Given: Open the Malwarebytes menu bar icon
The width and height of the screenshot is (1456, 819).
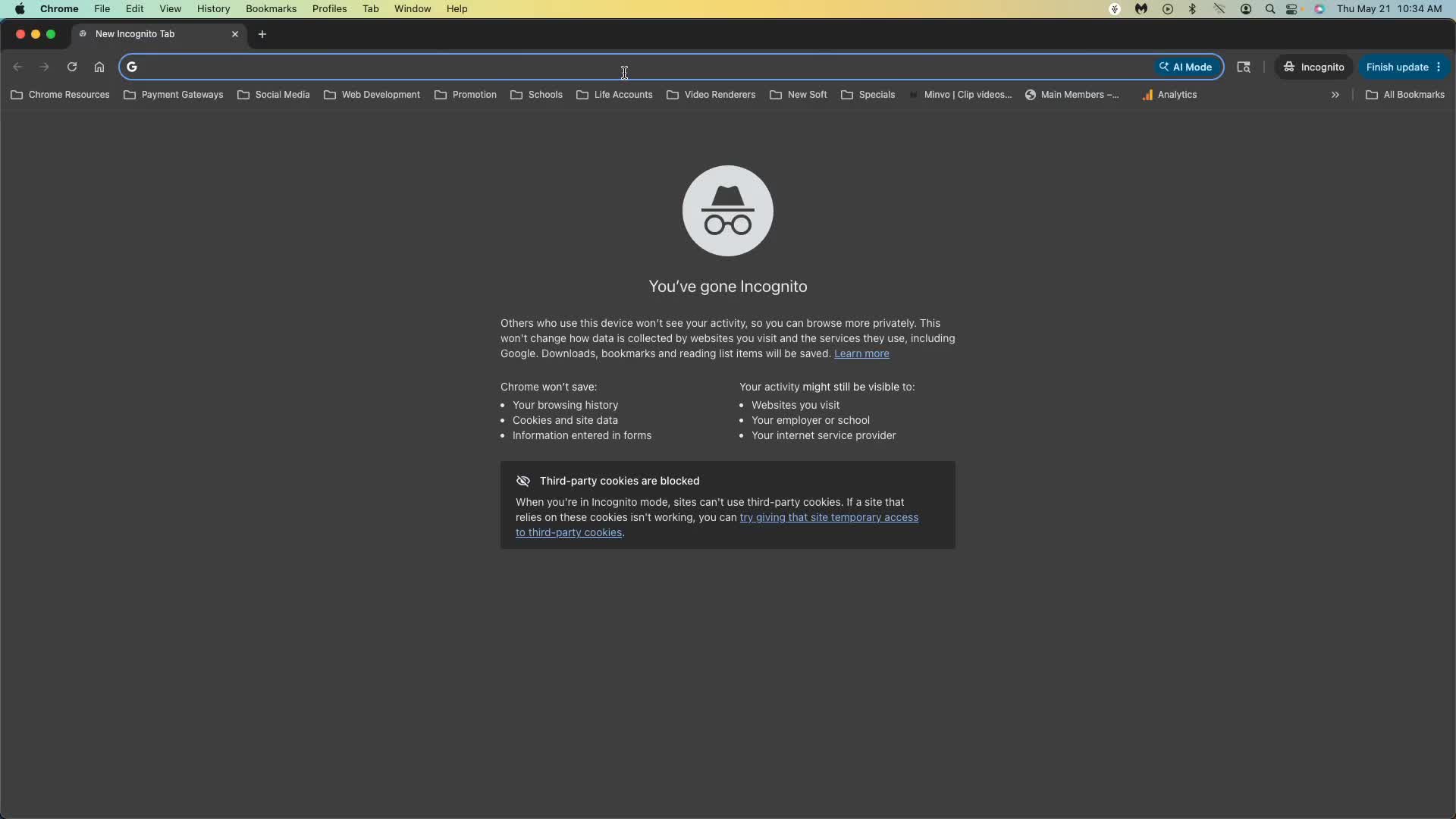Looking at the screenshot, I should pyautogui.click(x=1141, y=9).
